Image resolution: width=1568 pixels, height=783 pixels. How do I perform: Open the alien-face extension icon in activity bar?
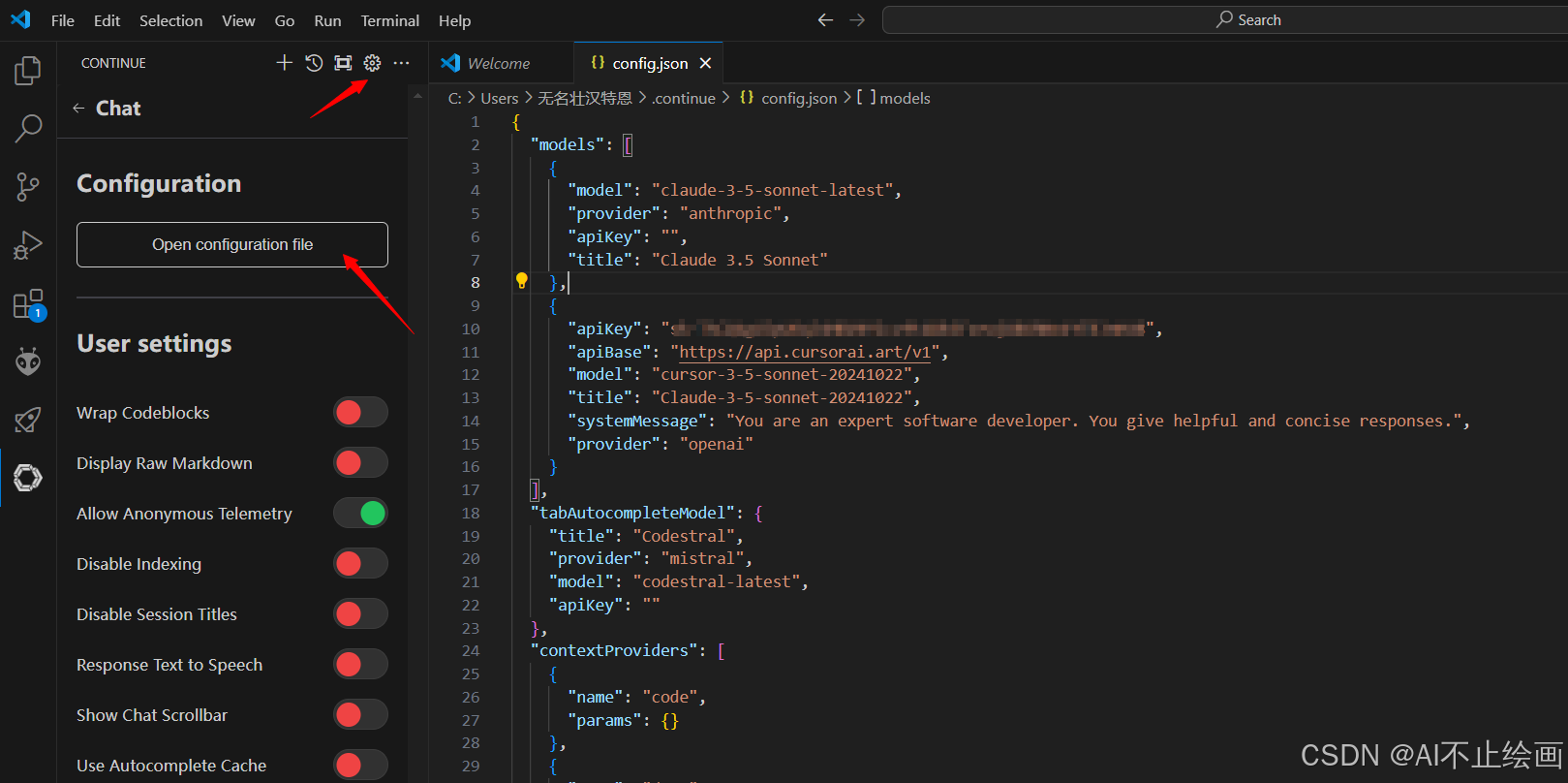(28, 361)
